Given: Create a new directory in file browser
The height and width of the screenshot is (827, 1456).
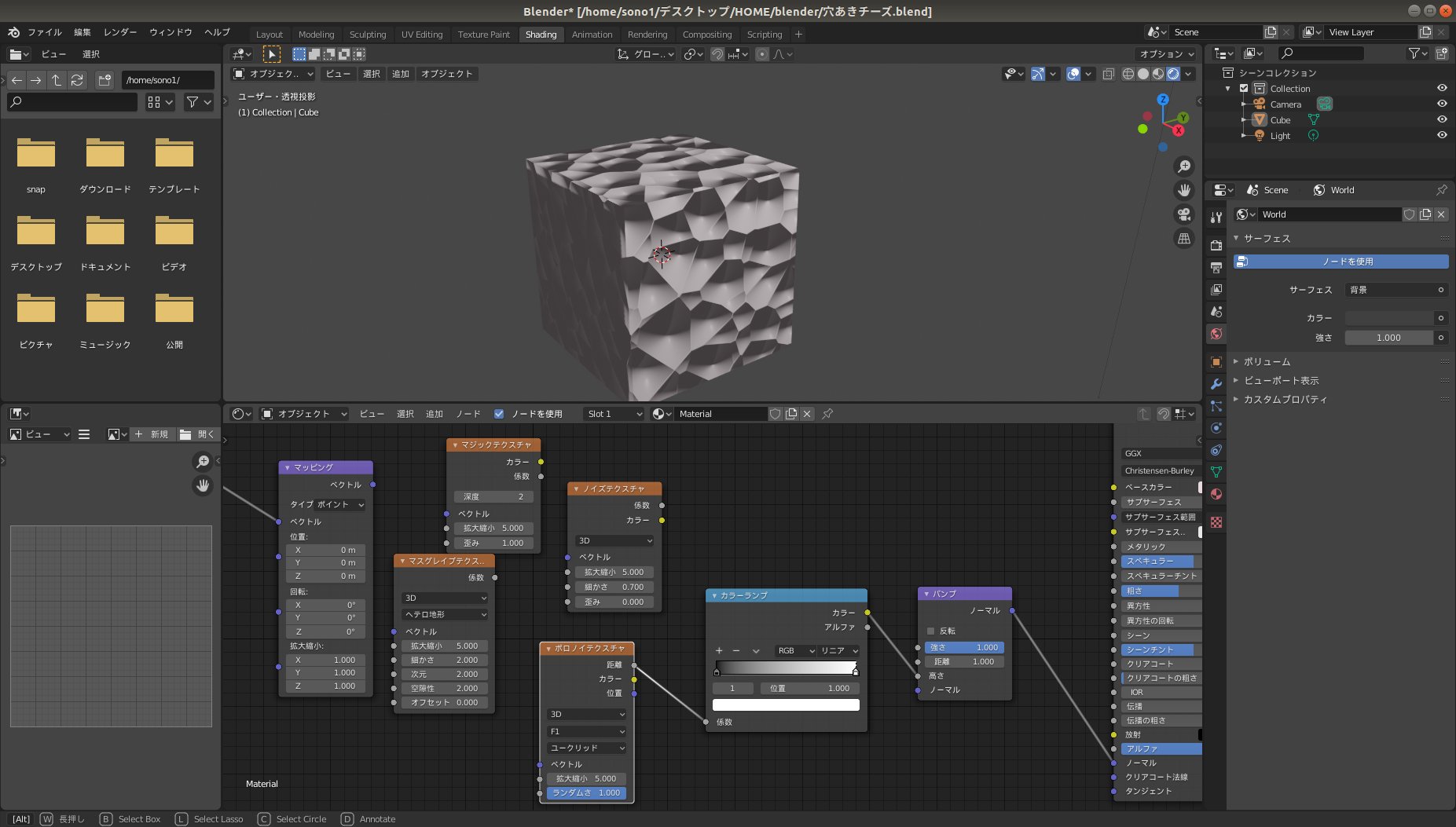Looking at the screenshot, I should point(105,80).
